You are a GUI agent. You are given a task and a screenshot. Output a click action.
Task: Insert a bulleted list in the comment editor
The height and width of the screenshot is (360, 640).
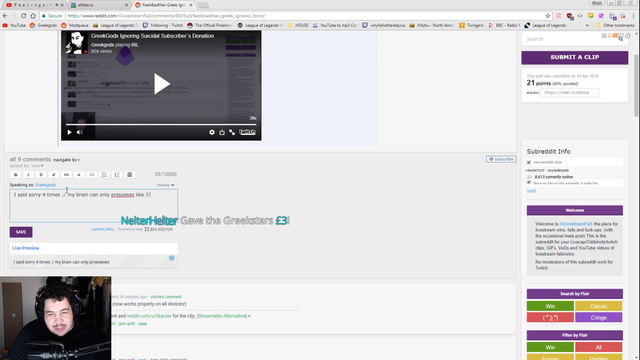point(104,175)
